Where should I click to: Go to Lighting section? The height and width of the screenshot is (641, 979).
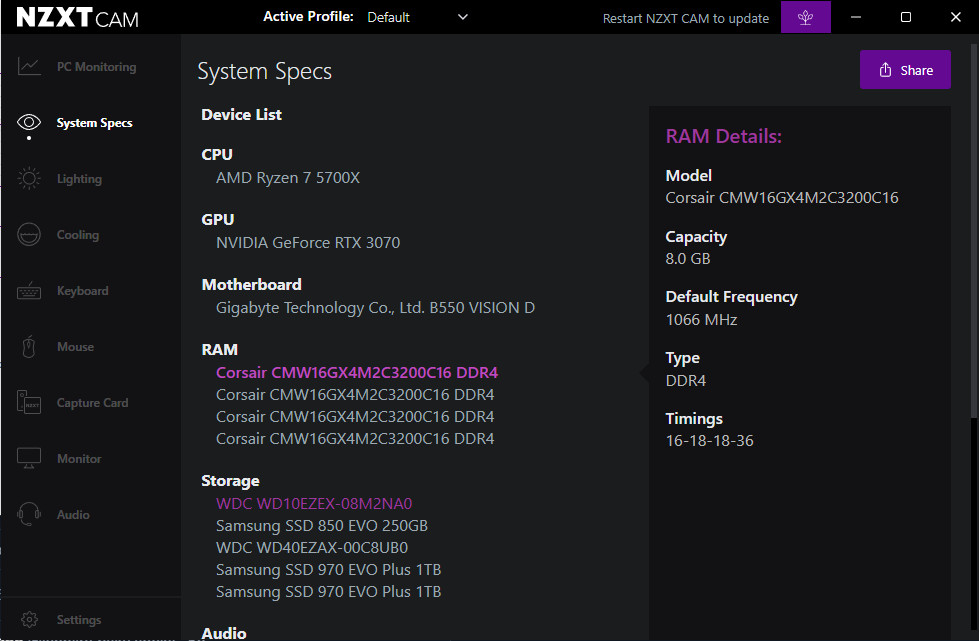coord(79,179)
